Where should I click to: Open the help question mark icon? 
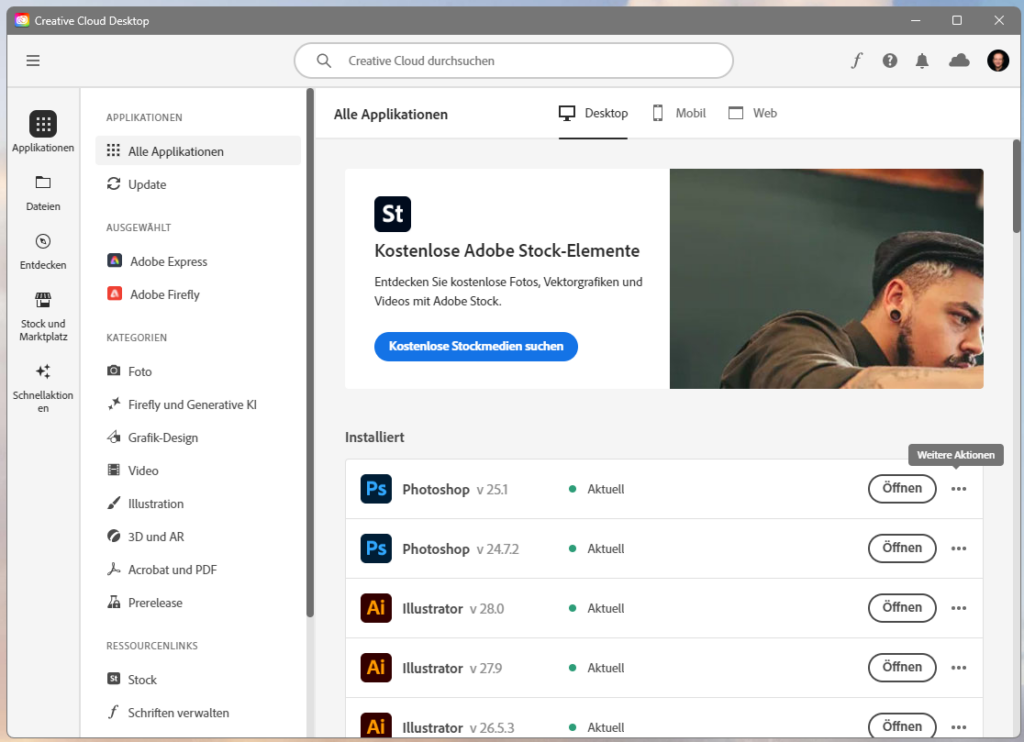tap(889, 61)
